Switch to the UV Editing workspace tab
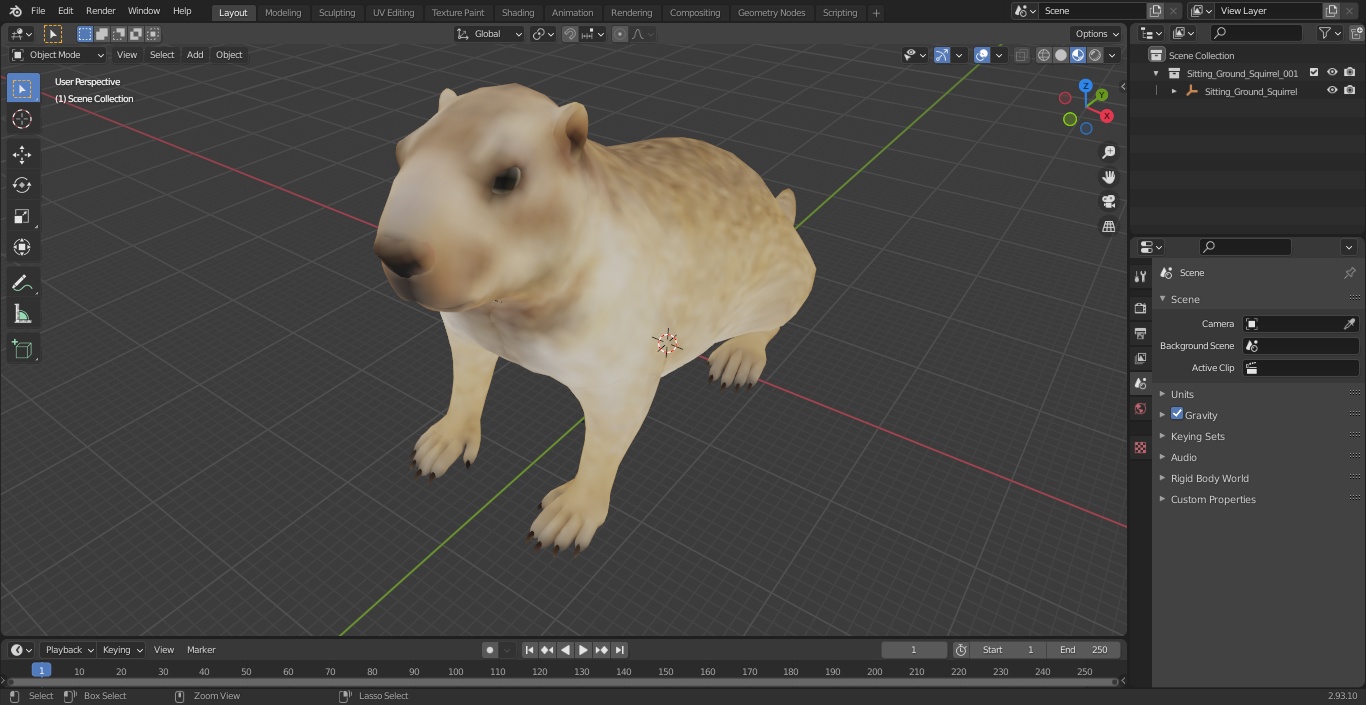 pyautogui.click(x=393, y=12)
